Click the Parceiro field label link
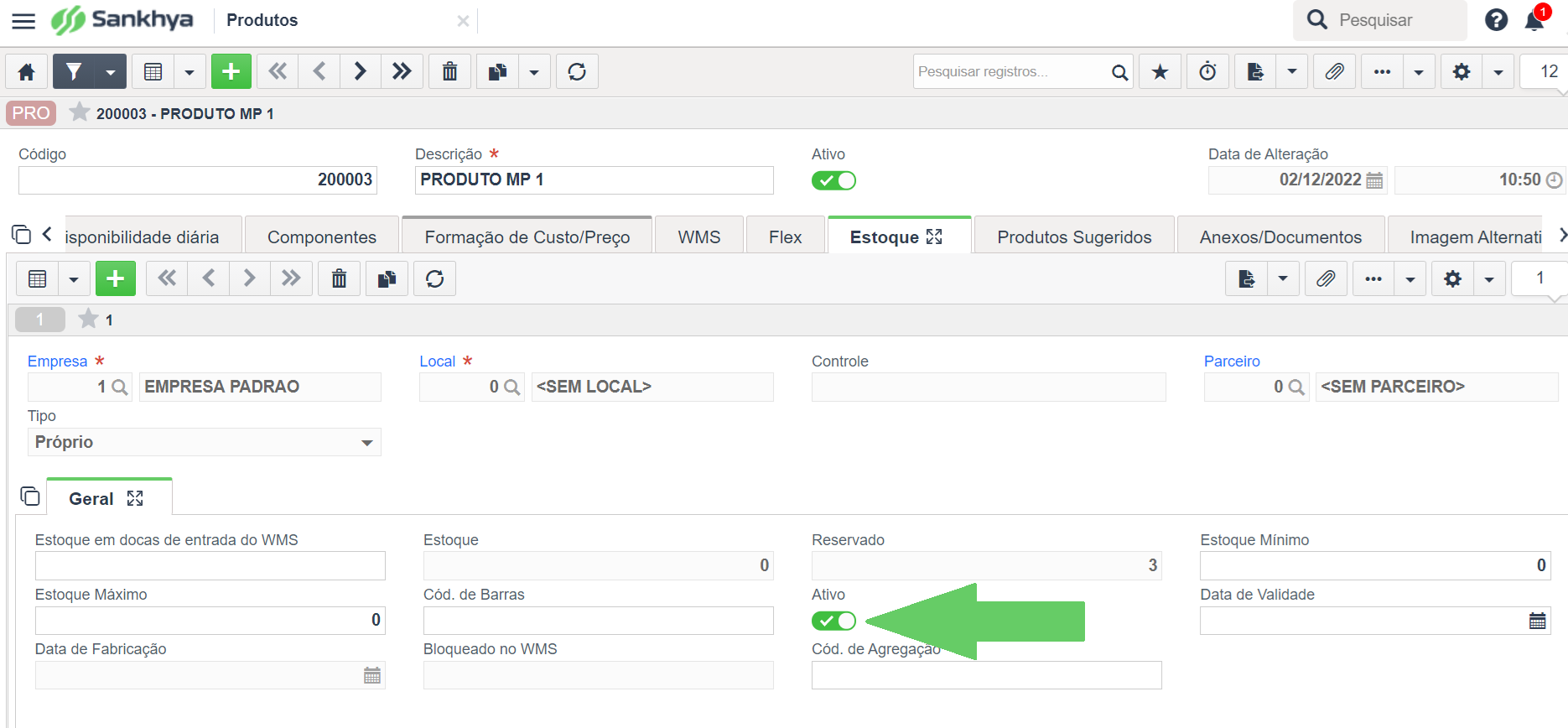1568x728 pixels. click(x=1231, y=361)
